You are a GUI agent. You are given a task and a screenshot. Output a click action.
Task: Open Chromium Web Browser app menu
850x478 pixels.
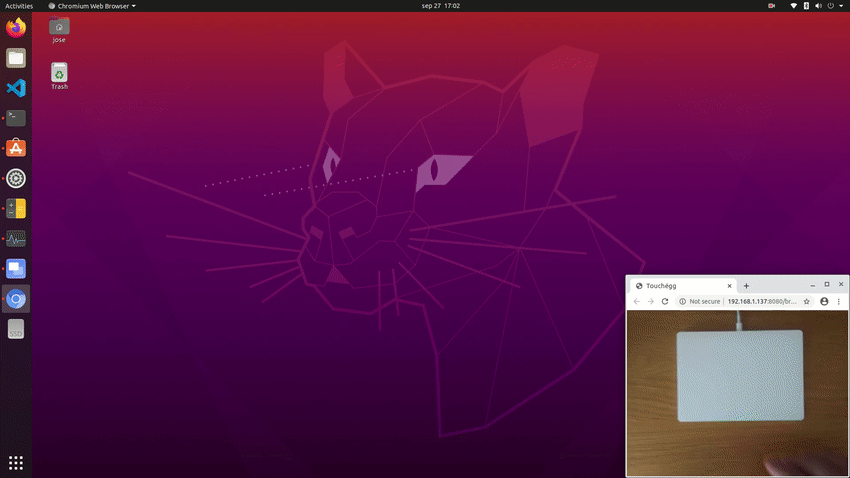(92, 6)
